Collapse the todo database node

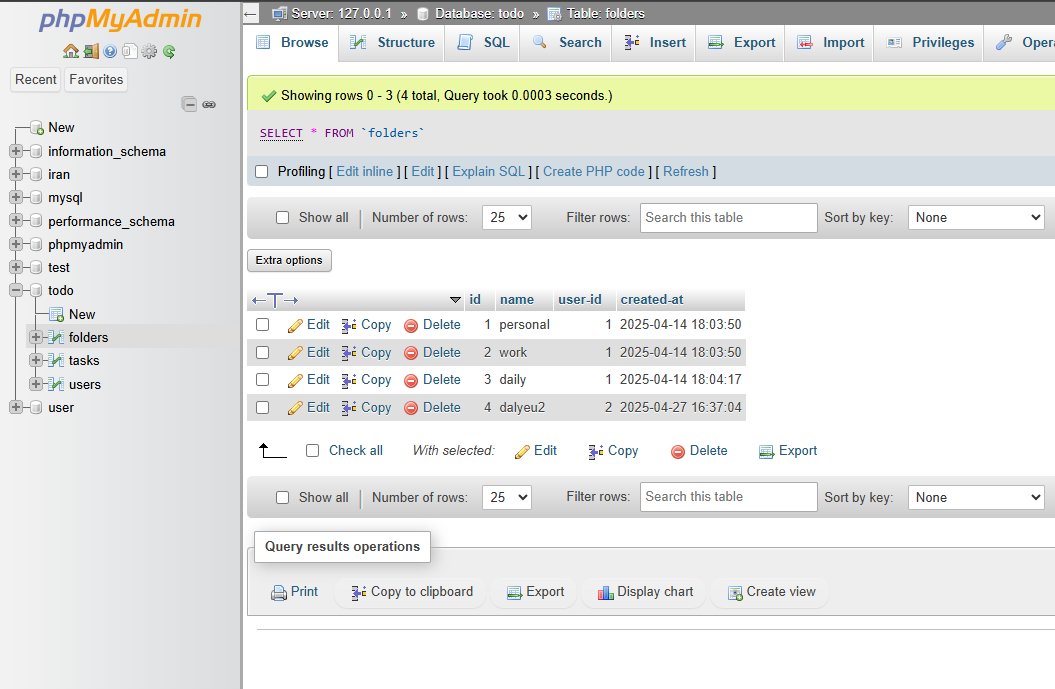tap(15, 290)
